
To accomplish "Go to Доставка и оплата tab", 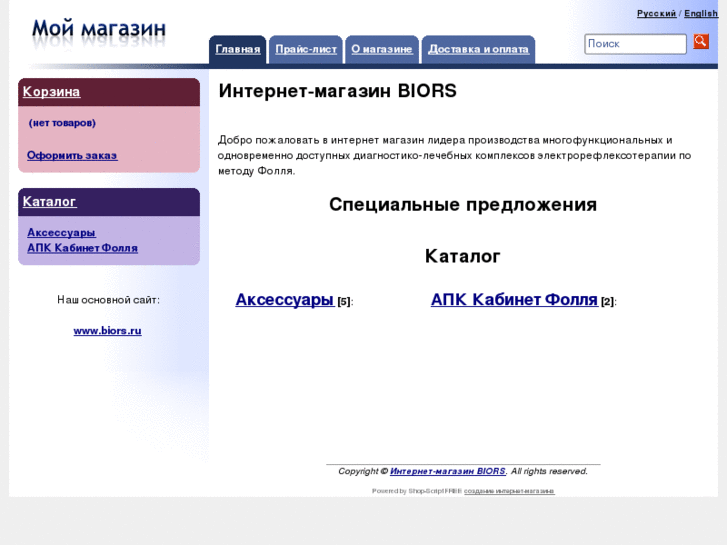I will click(478, 49).
